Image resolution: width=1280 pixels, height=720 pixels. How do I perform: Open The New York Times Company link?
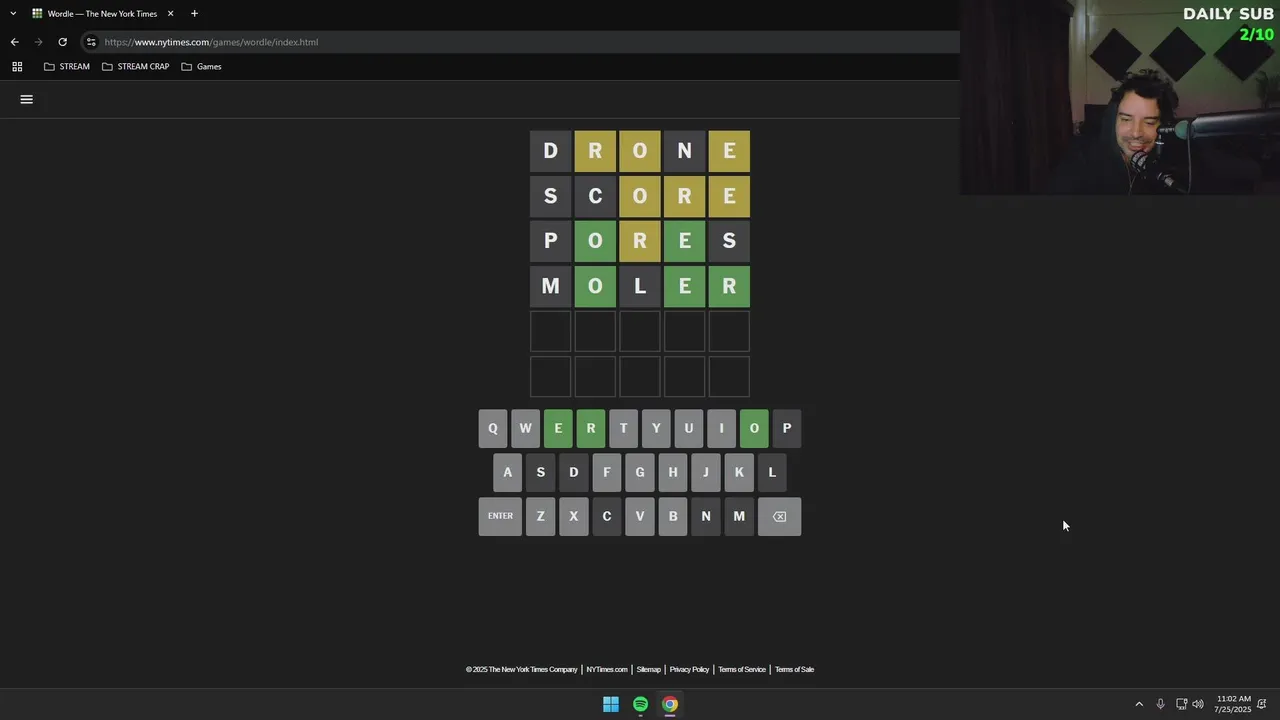tap(522, 669)
